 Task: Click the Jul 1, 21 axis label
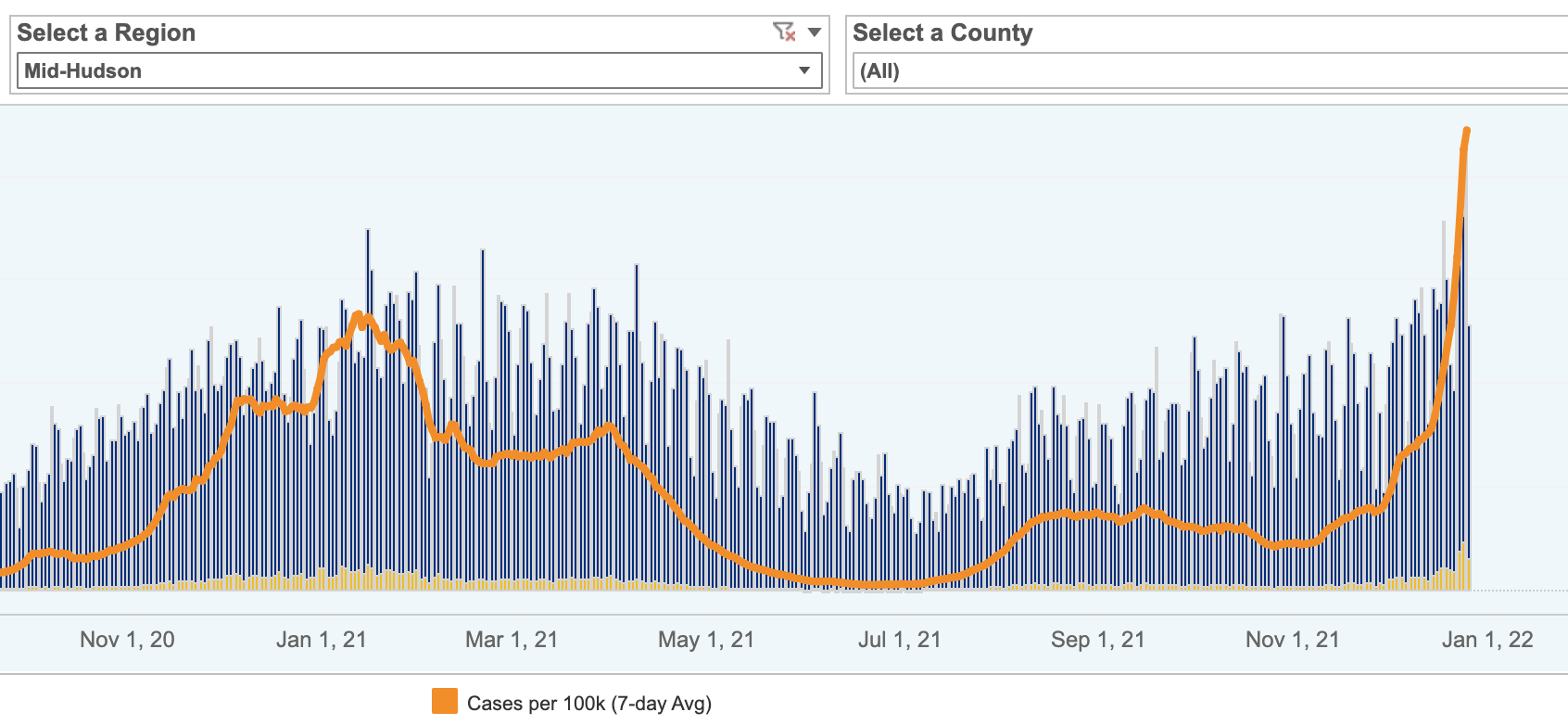(899, 640)
